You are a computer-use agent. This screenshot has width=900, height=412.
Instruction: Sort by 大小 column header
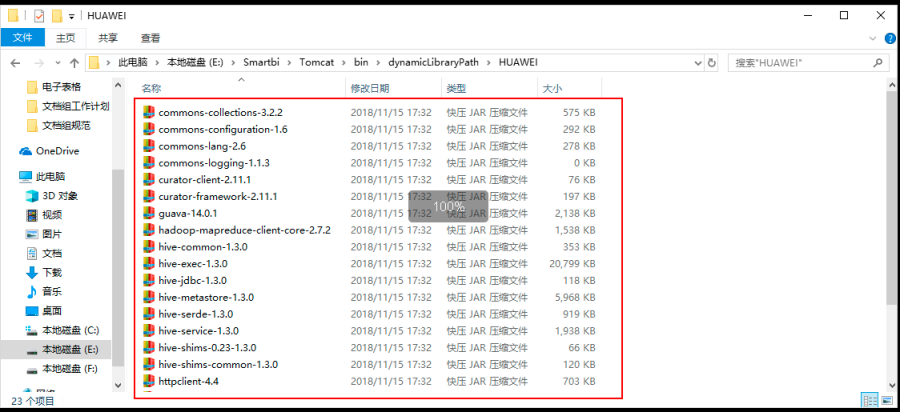click(x=569, y=88)
